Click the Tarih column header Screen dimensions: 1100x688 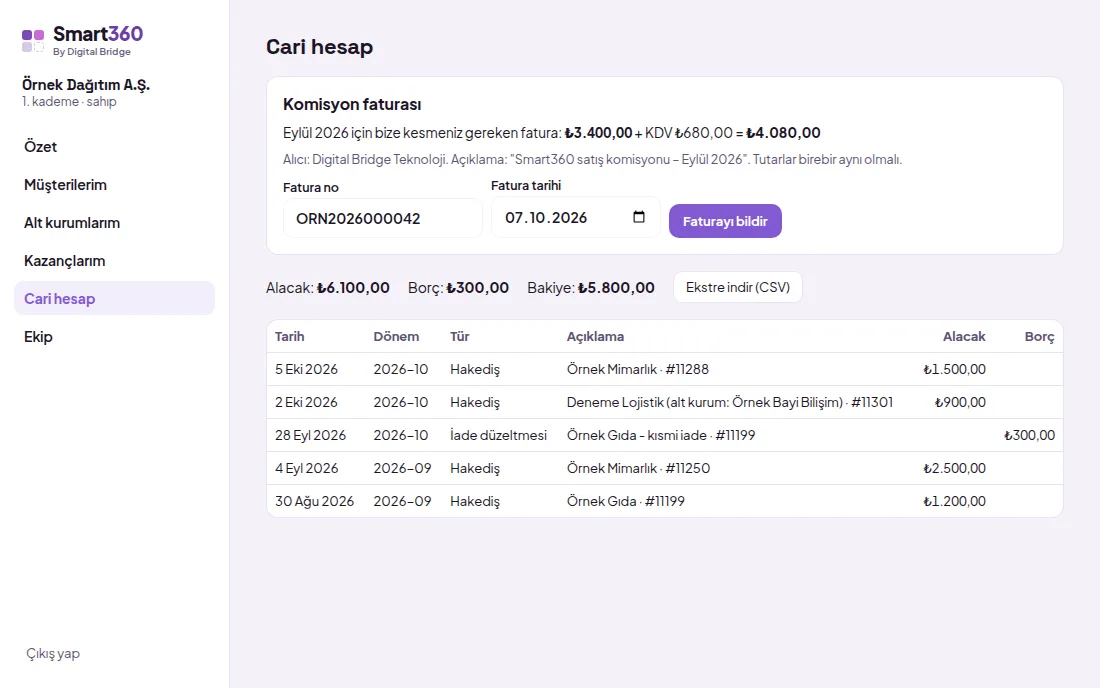coord(290,336)
